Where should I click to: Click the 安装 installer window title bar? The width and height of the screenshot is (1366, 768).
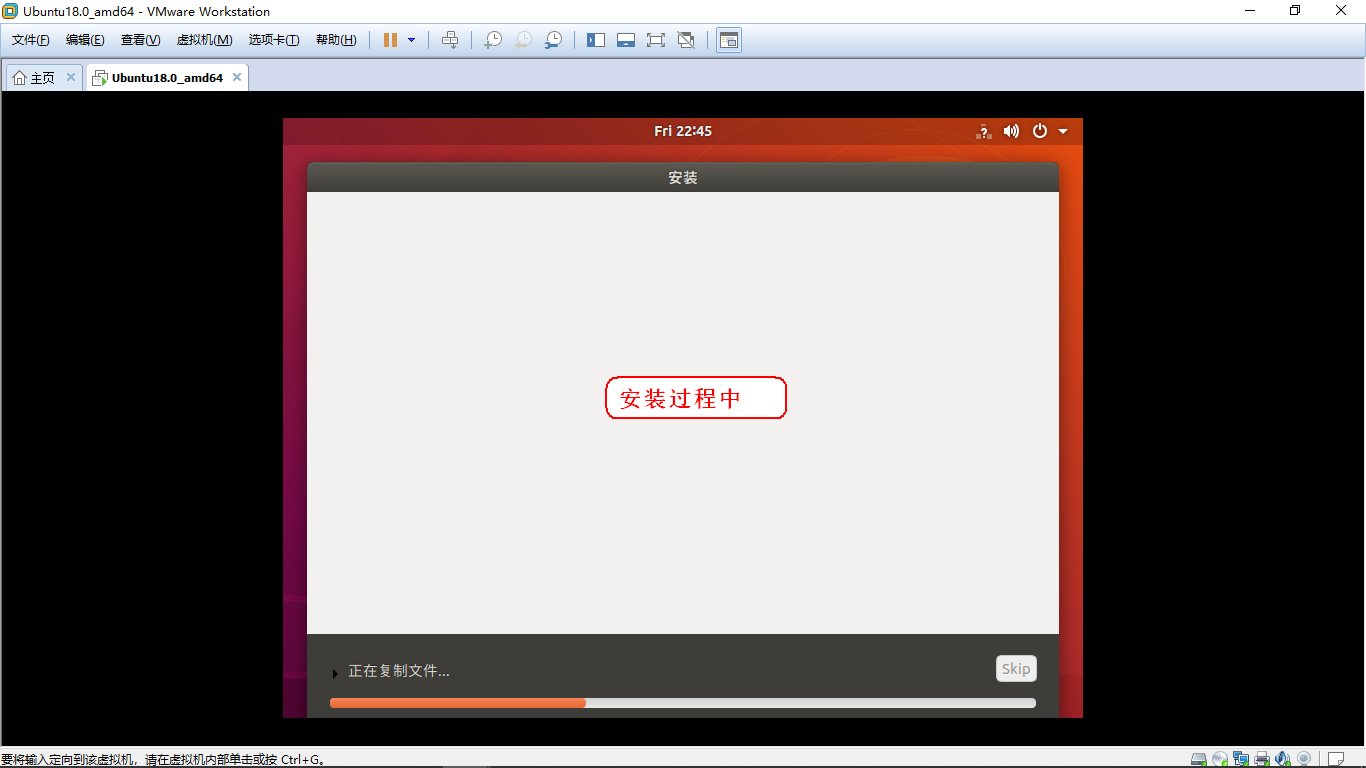click(x=683, y=177)
